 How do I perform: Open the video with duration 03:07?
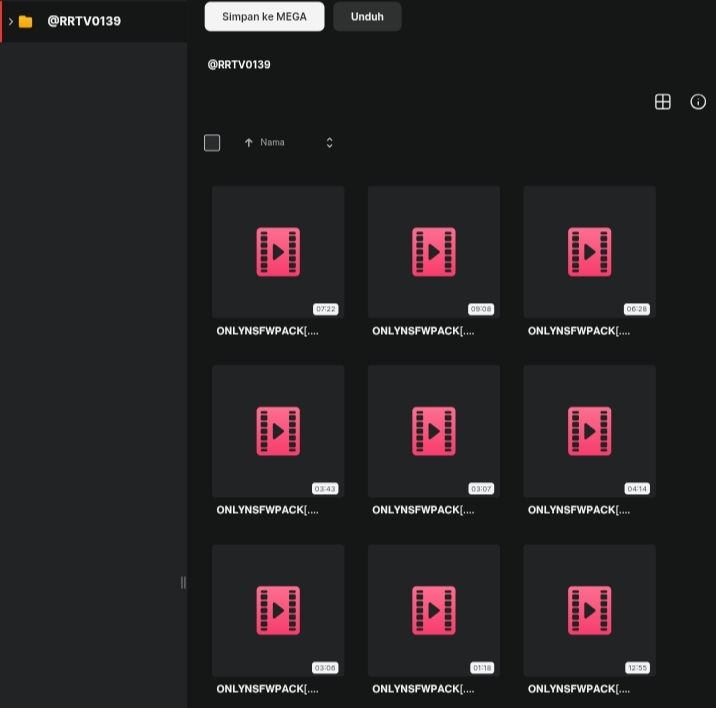[x=434, y=431]
